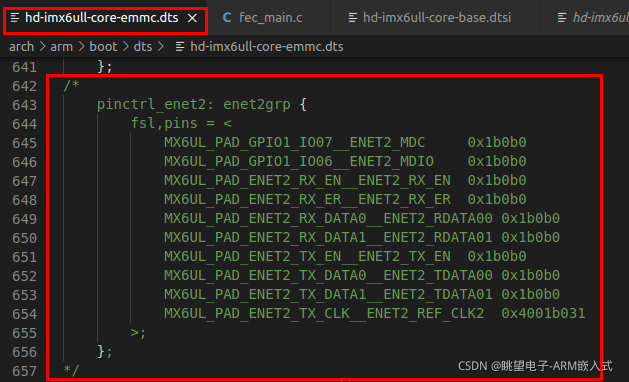Open 'boot' breadcrumb folder
The width and height of the screenshot is (629, 382).
click(x=103, y=47)
